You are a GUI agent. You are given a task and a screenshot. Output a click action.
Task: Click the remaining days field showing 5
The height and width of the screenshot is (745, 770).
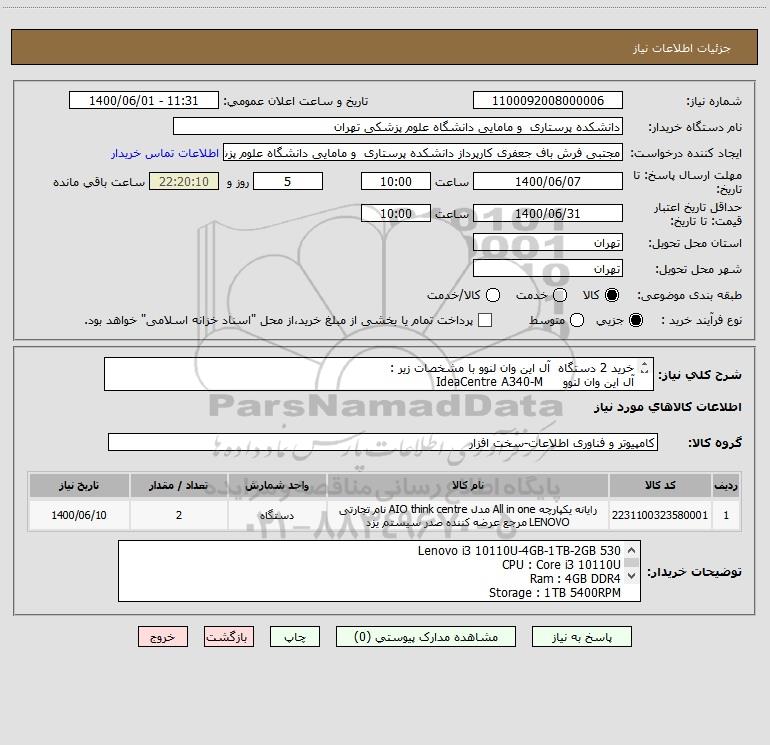(x=288, y=182)
